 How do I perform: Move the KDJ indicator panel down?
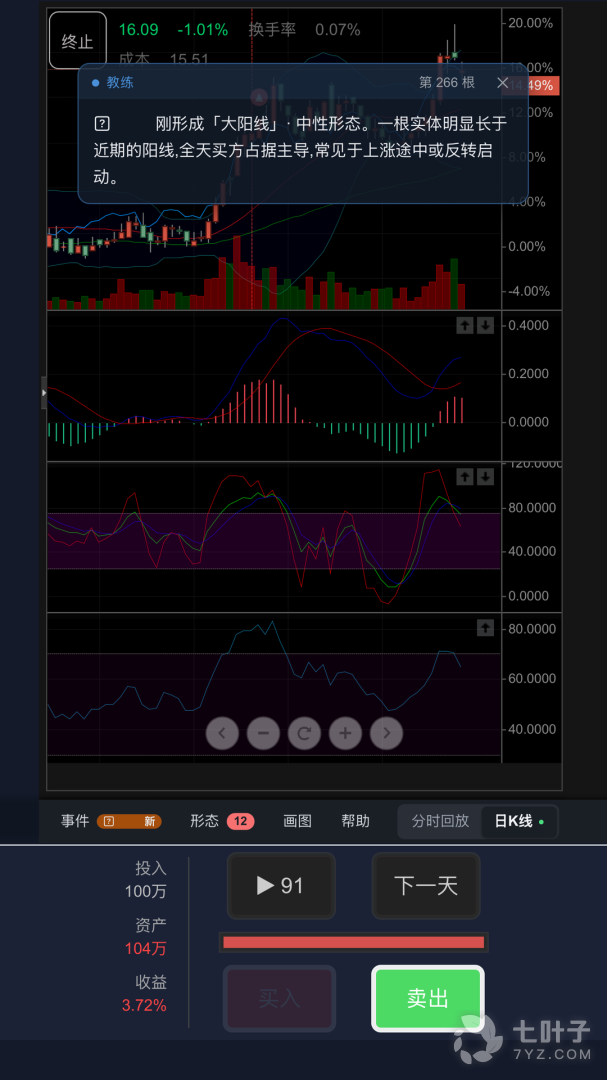[485, 476]
